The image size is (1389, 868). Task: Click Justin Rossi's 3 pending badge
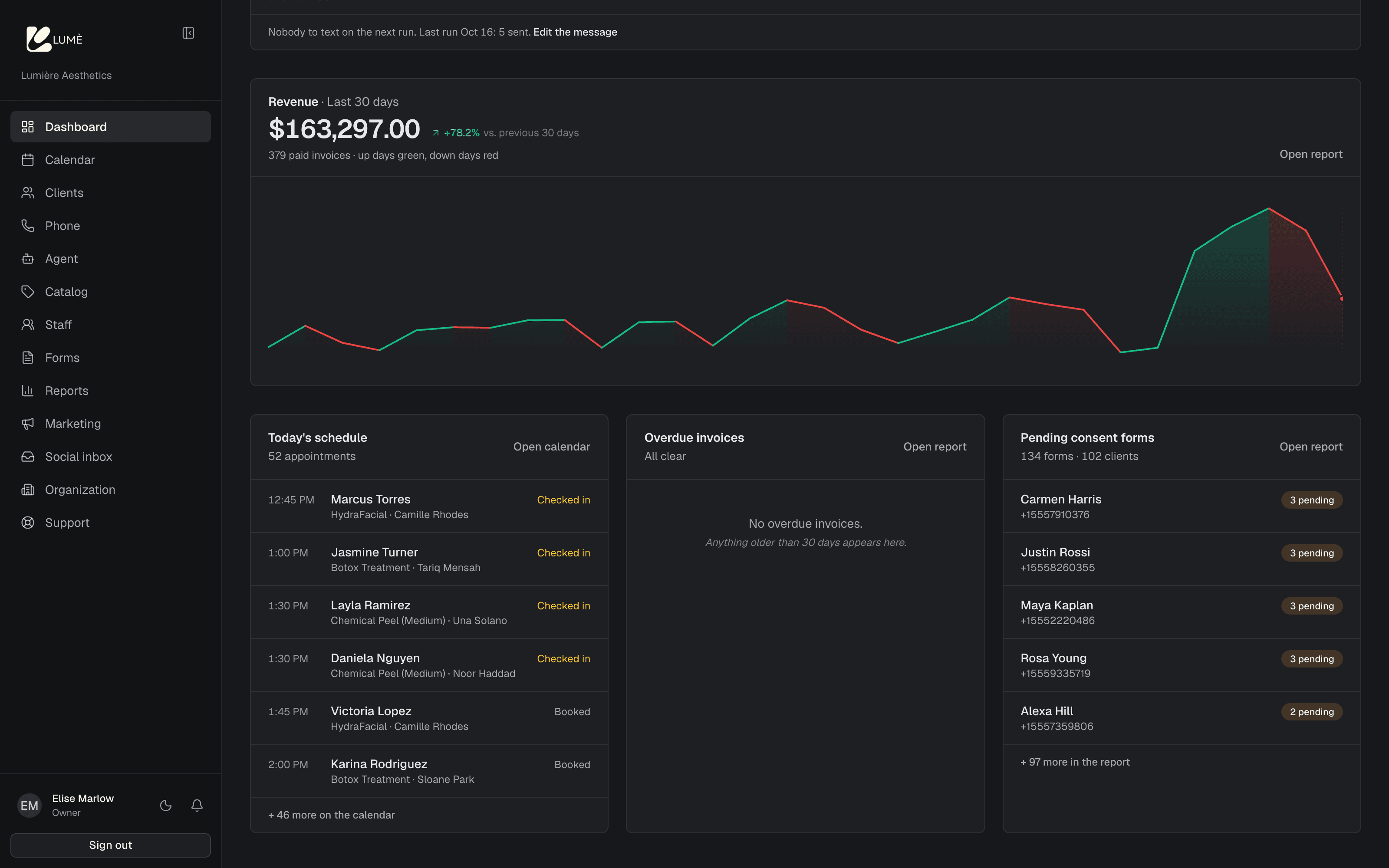coord(1311,553)
